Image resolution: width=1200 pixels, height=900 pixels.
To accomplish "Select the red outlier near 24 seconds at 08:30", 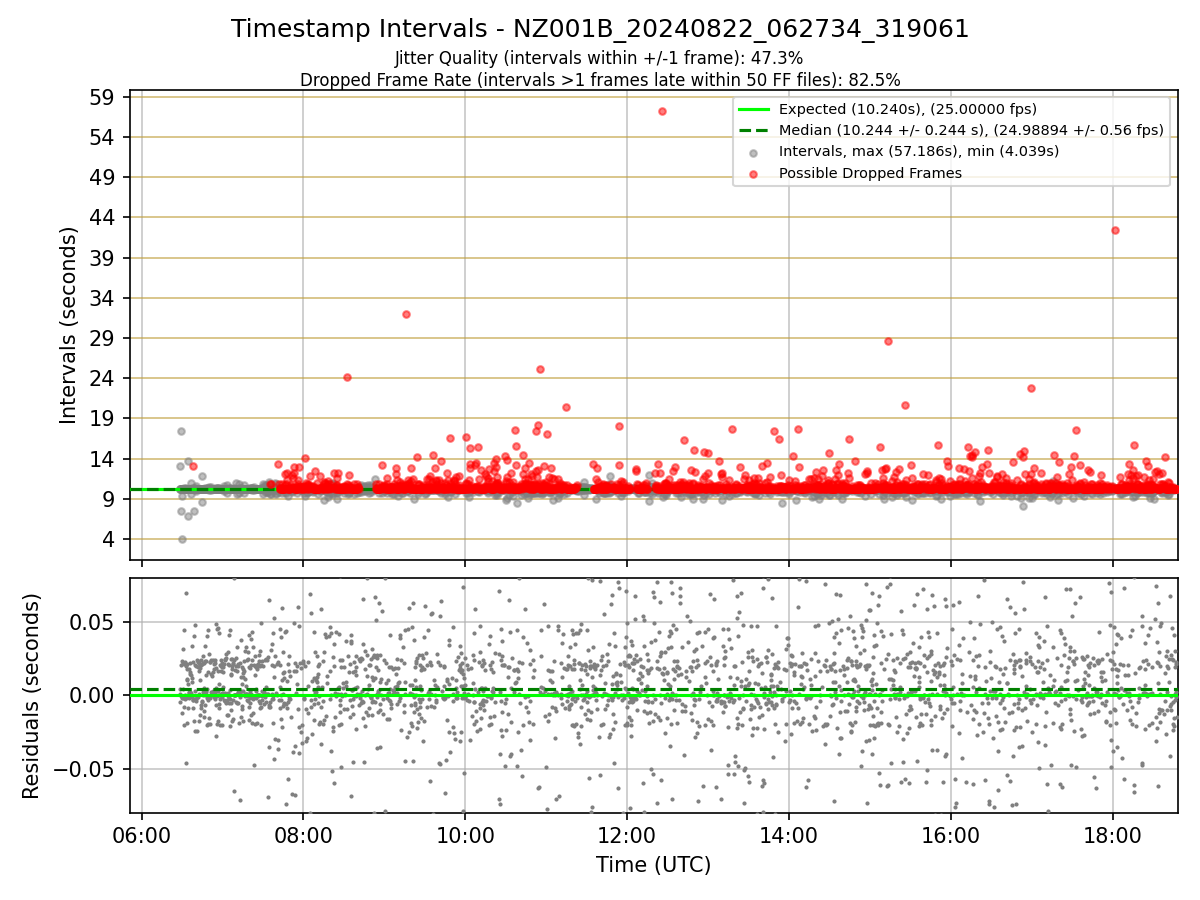I will click(347, 377).
